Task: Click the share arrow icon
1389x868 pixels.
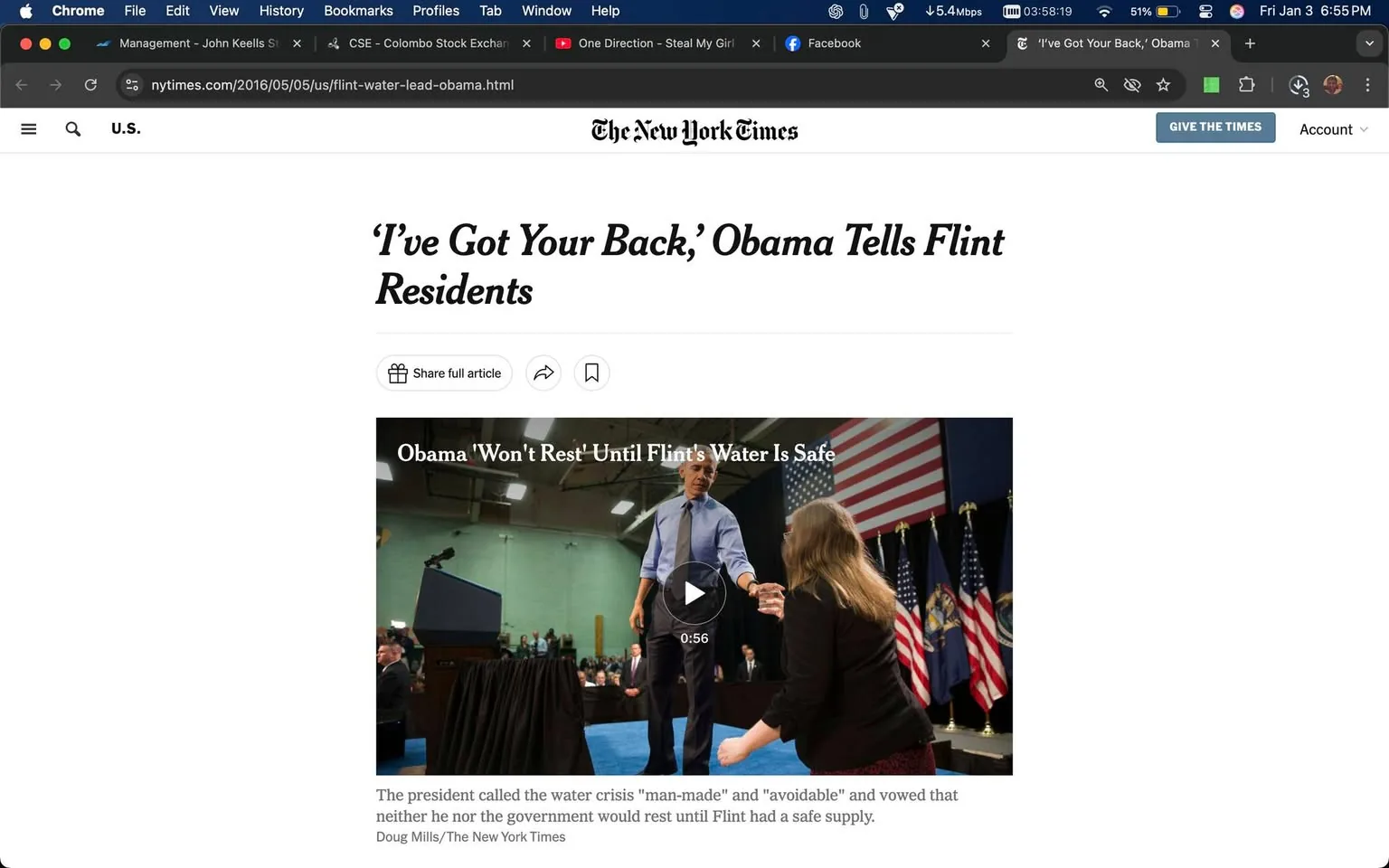Action: [543, 373]
